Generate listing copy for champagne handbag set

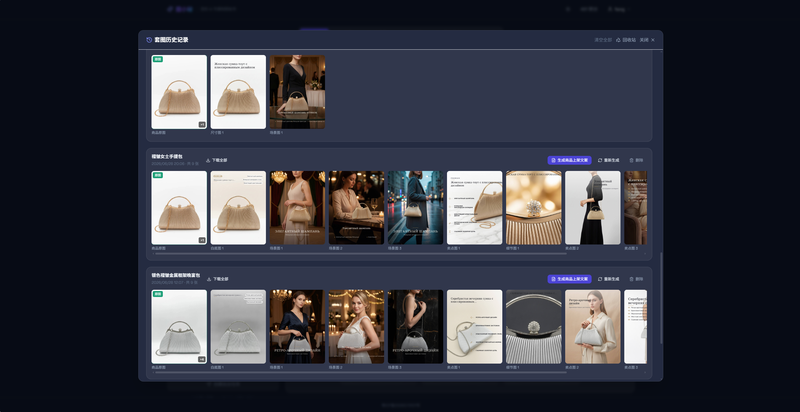point(569,160)
